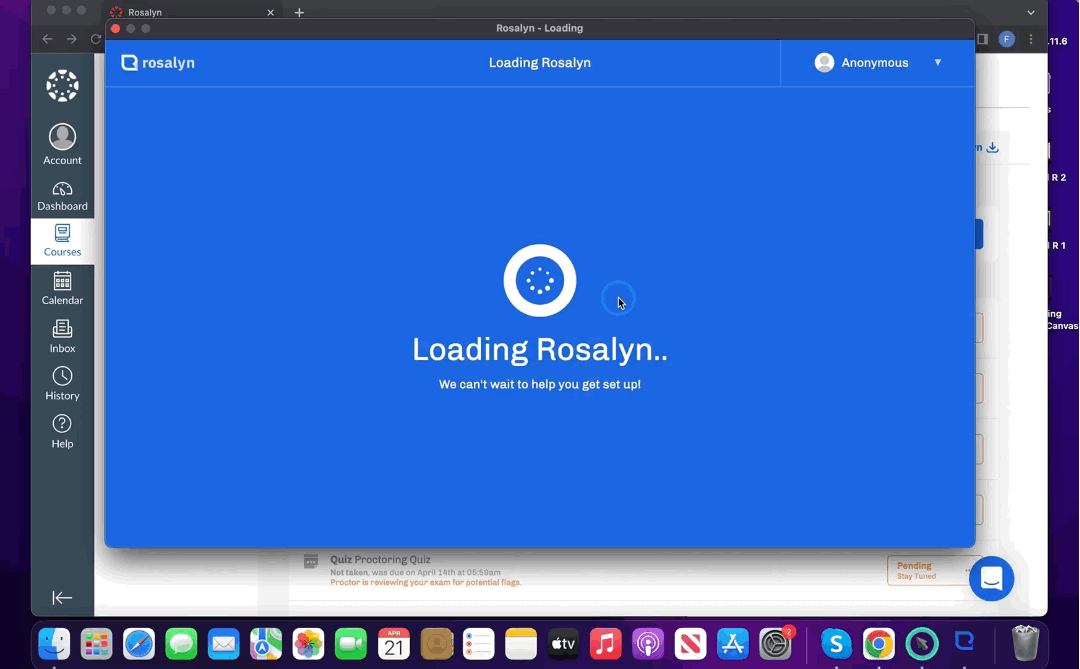This screenshot has width=1080, height=669.
Task: Toggle the Chrome side panel icon
Action: tap(983, 39)
